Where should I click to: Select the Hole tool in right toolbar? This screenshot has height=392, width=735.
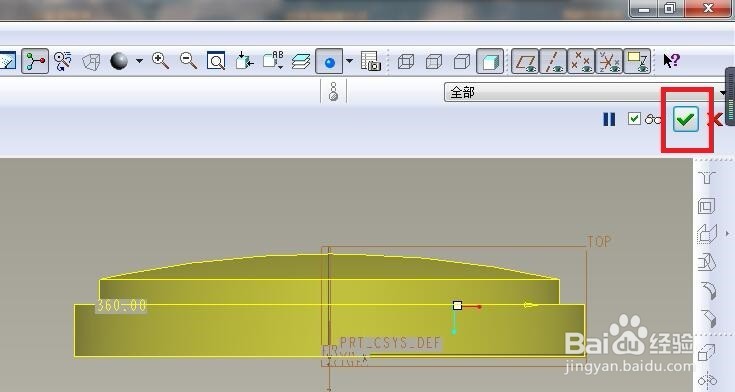pos(707,178)
